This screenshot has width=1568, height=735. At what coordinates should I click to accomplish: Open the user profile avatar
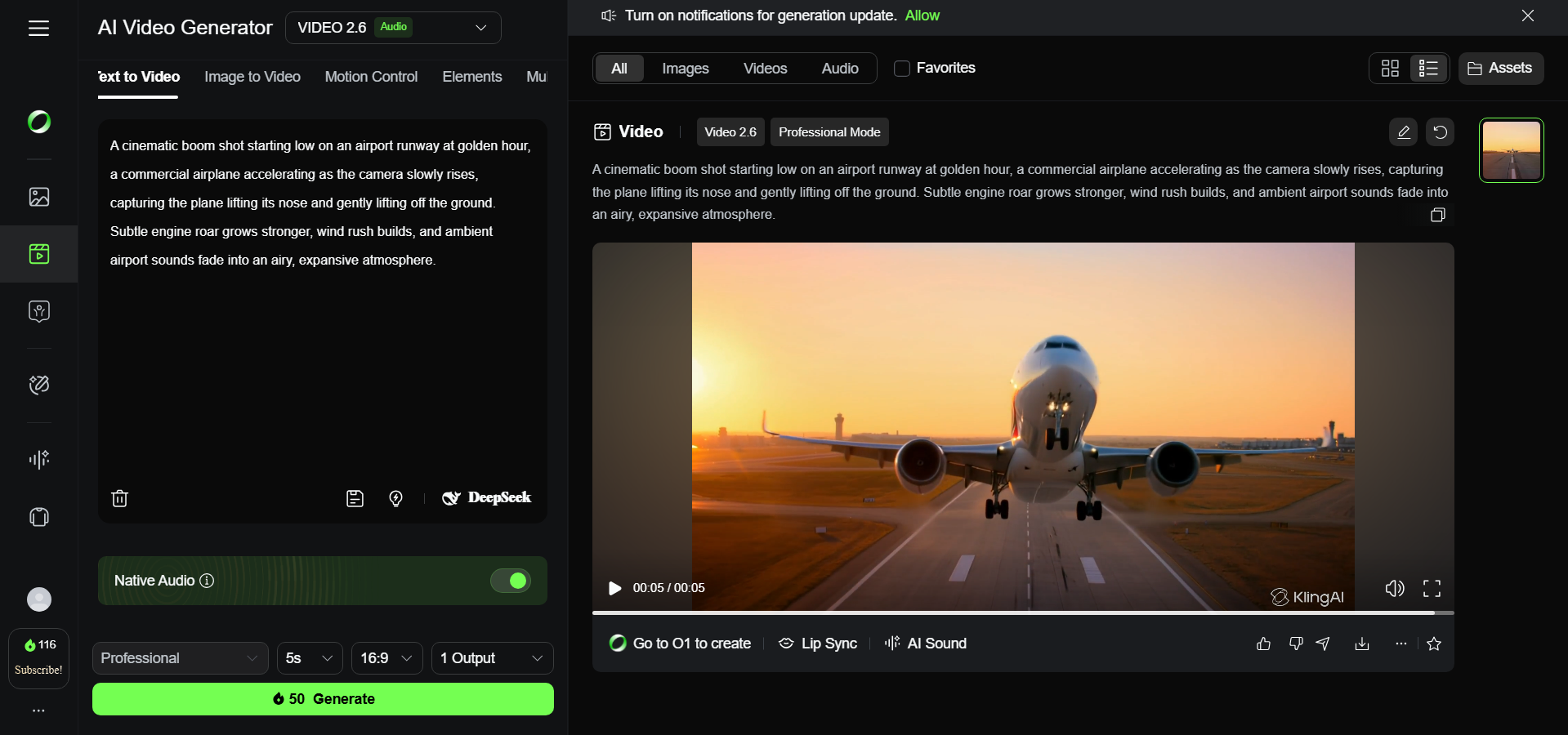pyautogui.click(x=39, y=599)
